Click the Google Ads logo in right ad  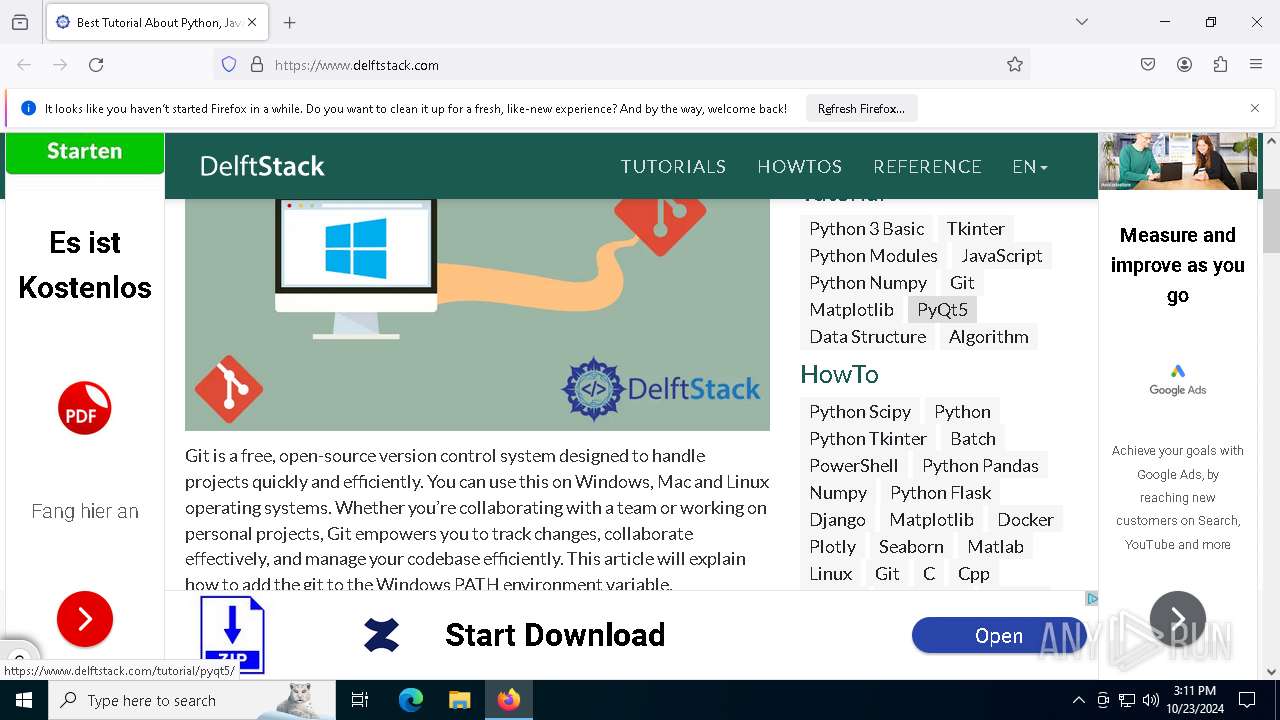(1177, 380)
